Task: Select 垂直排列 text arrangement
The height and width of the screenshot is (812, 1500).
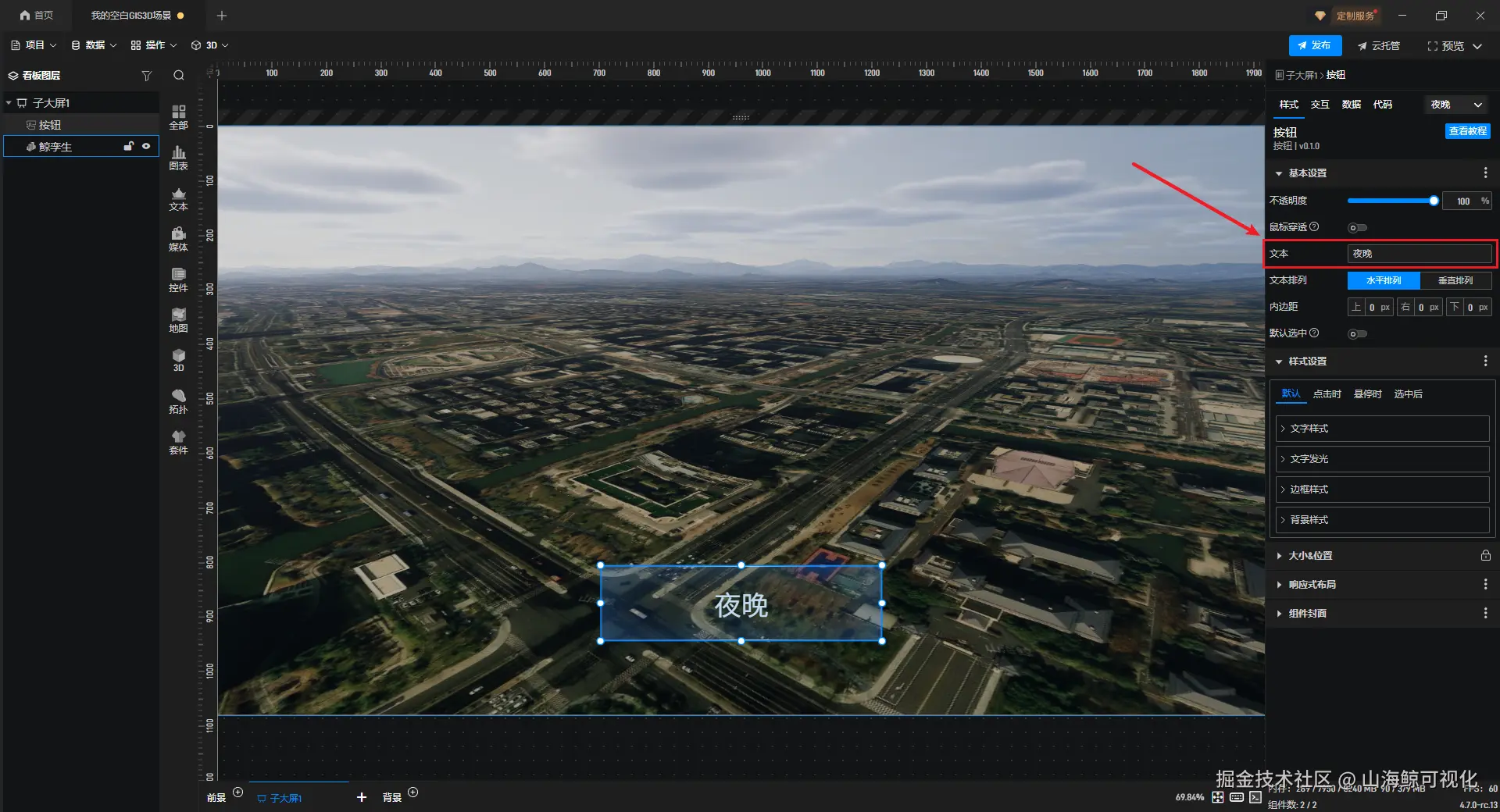Action: [1455, 280]
